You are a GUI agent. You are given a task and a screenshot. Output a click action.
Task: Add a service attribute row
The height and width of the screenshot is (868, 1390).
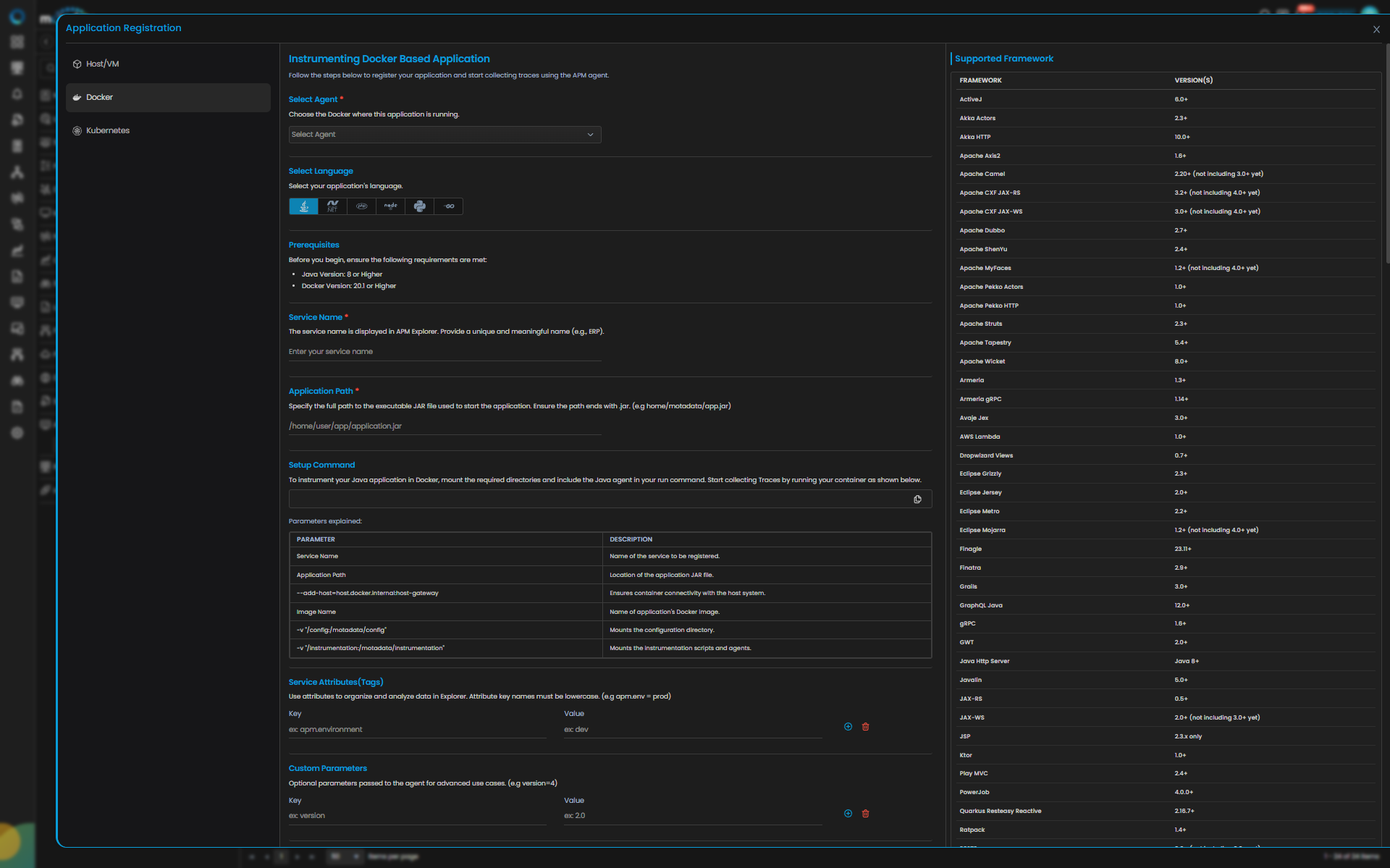pyautogui.click(x=848, y=727)
